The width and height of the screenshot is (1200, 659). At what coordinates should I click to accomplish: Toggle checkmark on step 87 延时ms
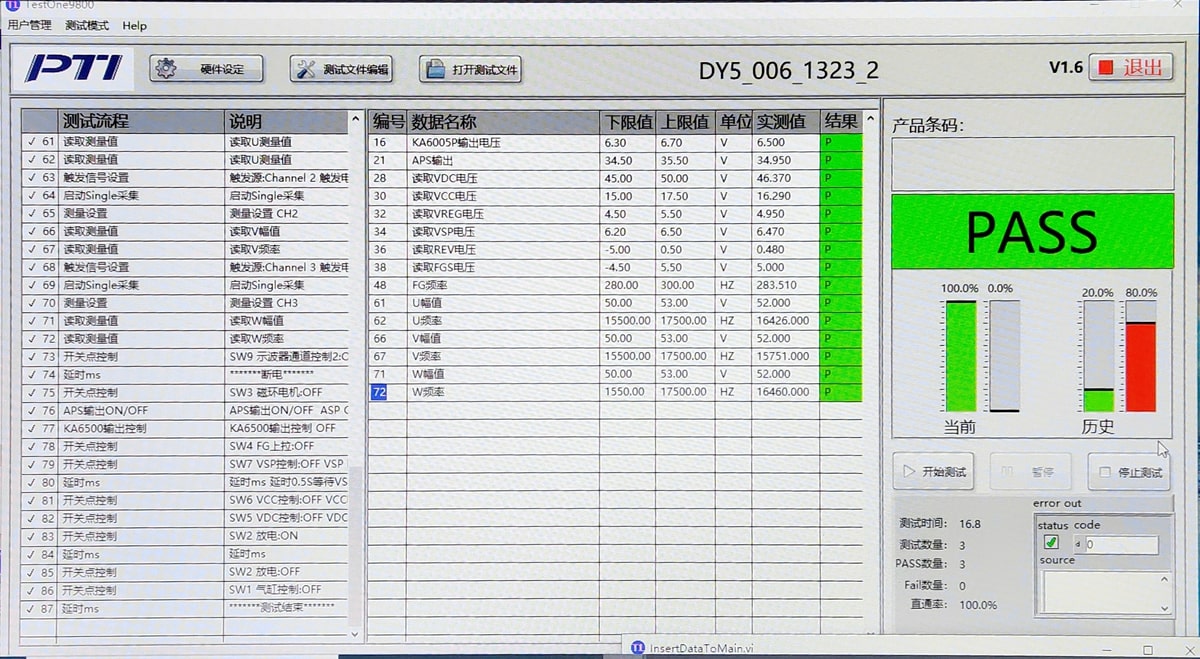pos(31,608)
